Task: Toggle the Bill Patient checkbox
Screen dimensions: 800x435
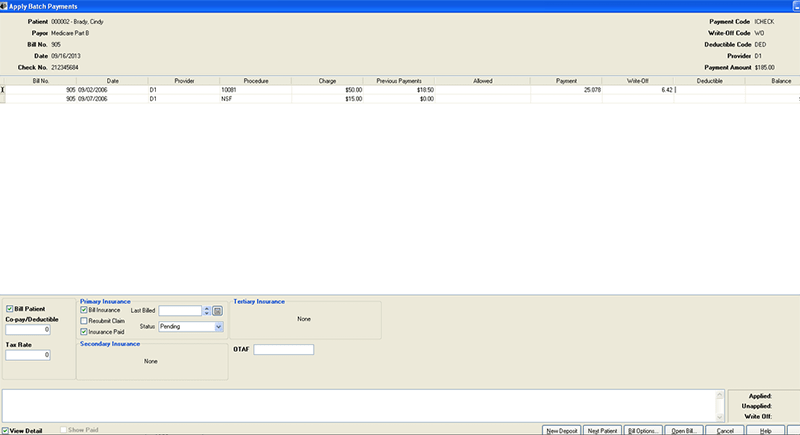Action: (10, 310)
